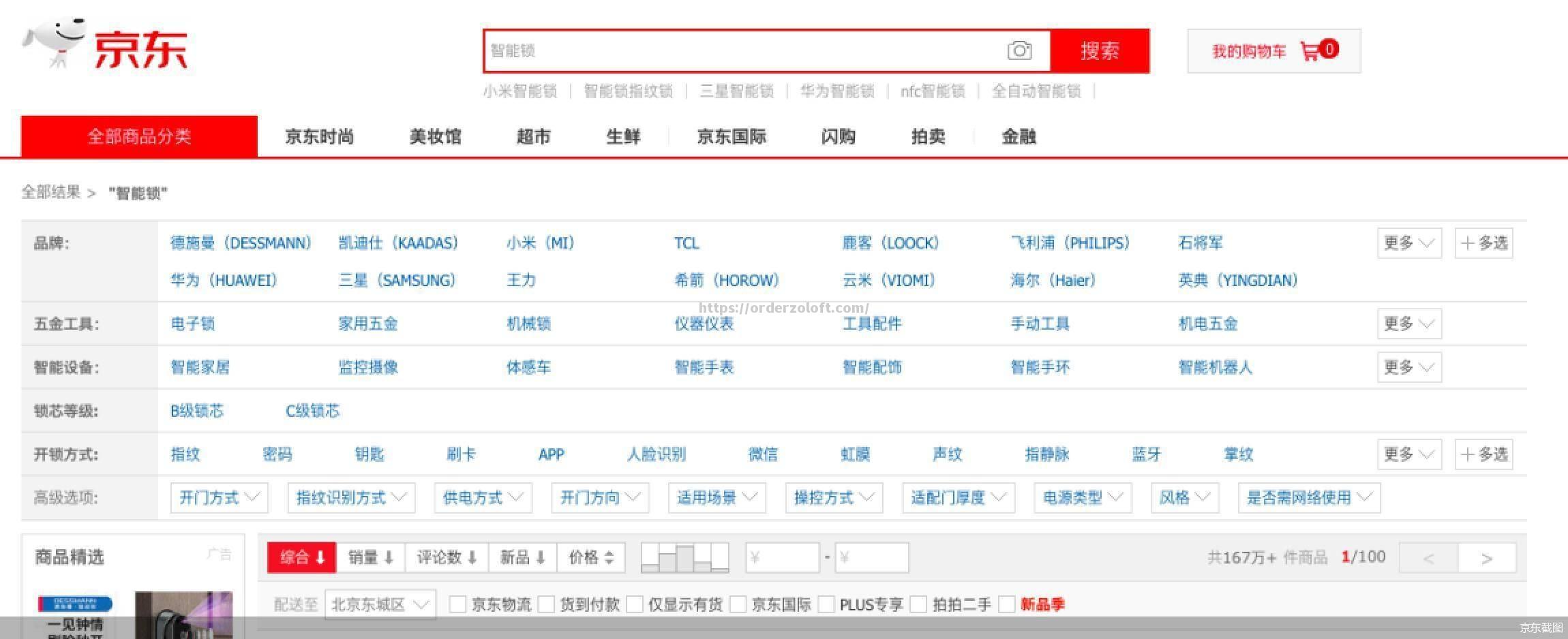Filter by 人脸识别 unlock method
The image size is (1568, 639).
pos(657,454)
